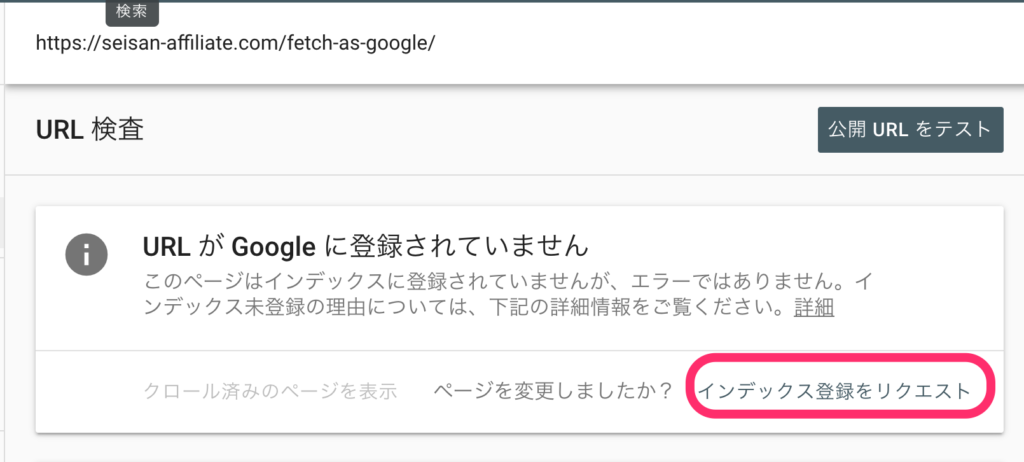1024x462 pixels.
Task: Click インデックス登録をリクエスト
Action: pos(834,391)
